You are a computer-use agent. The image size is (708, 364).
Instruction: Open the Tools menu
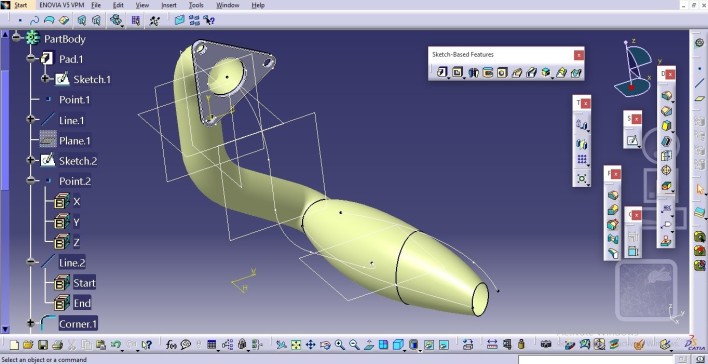196,5
